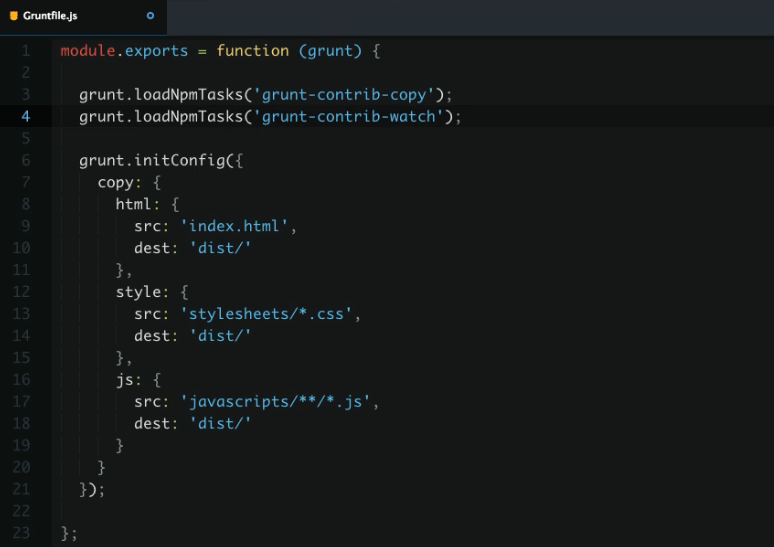Click line number 23 in the gutter

21,533
